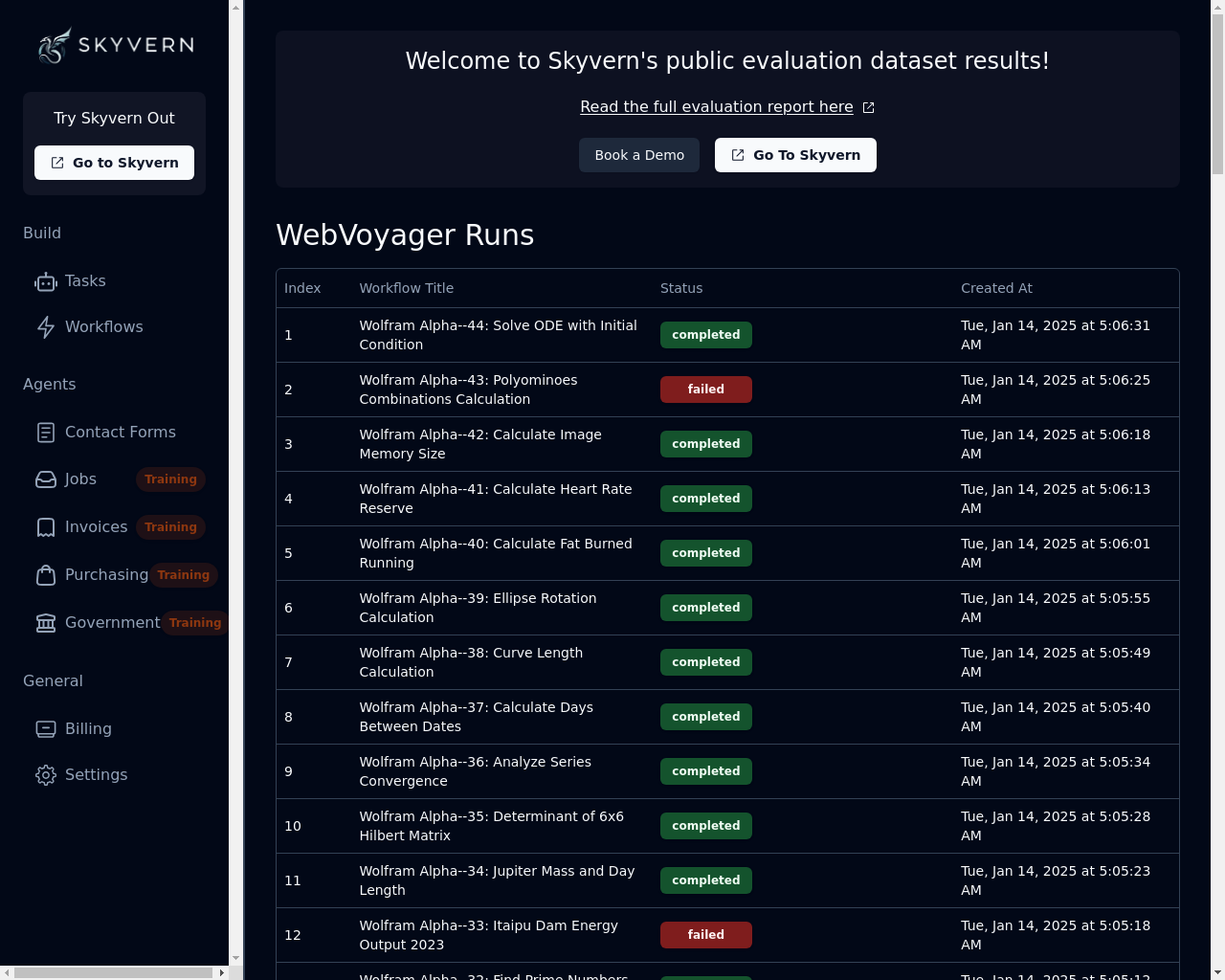This screenshot has height=980, width=1225.
Task: Open row Wolfram Alpha--43: Polyominoes Combinations Calculation
Action: pos(727,390)
